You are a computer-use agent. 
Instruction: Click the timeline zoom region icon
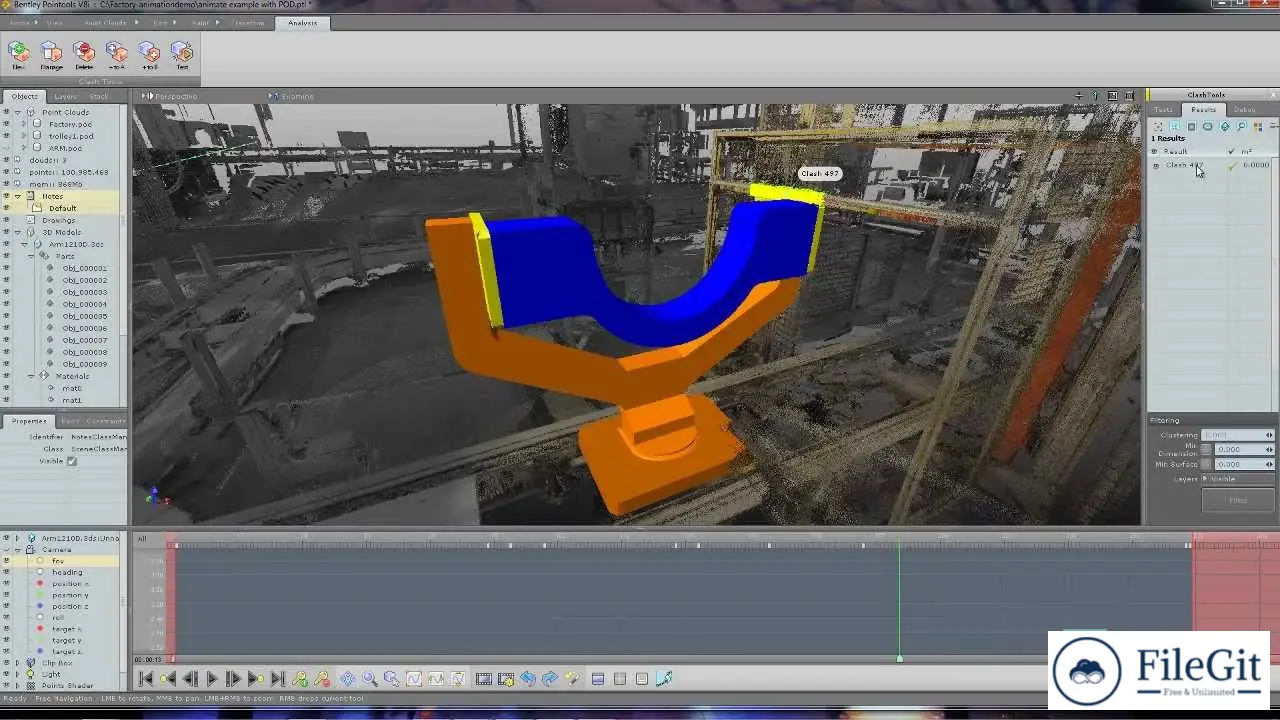point(392,679)
